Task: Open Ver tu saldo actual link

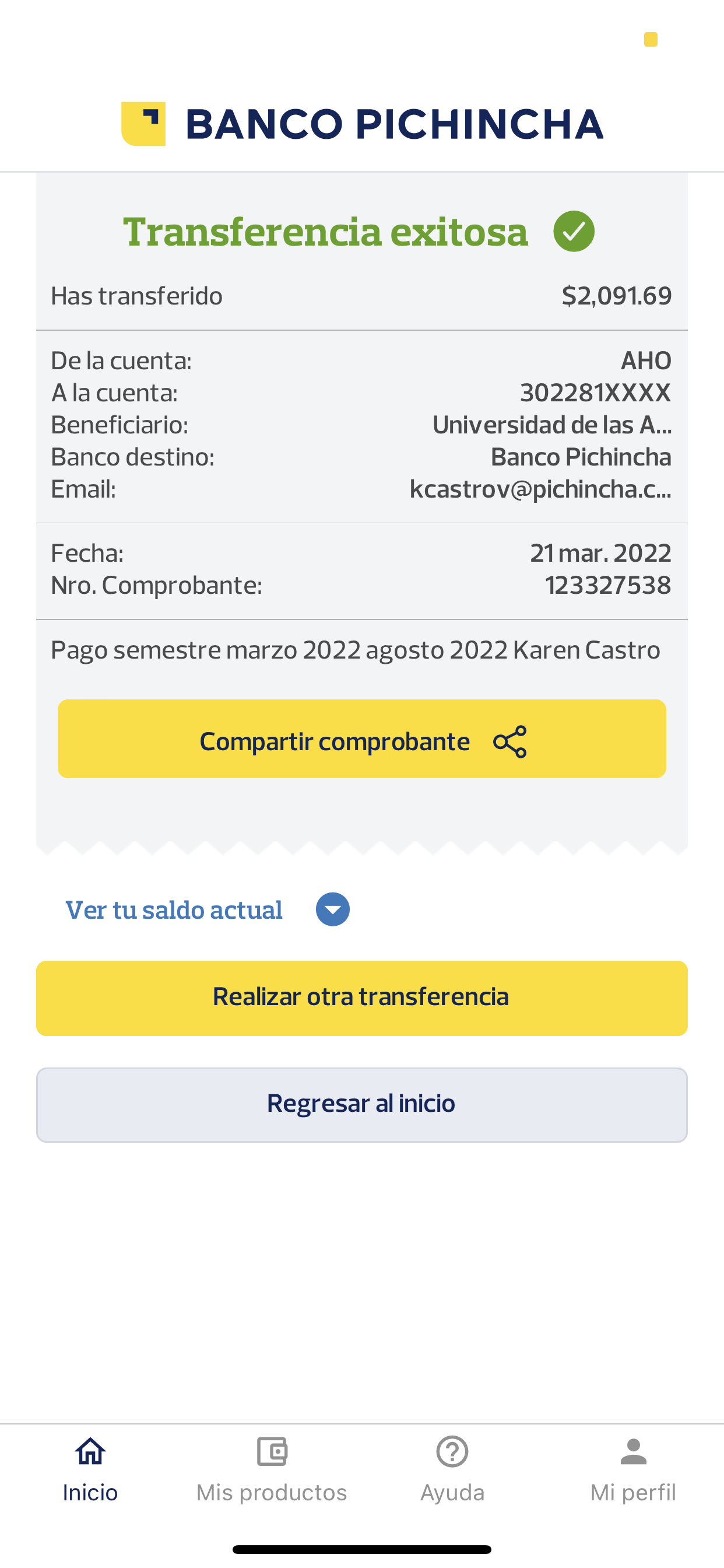Action: pos(174,910)
